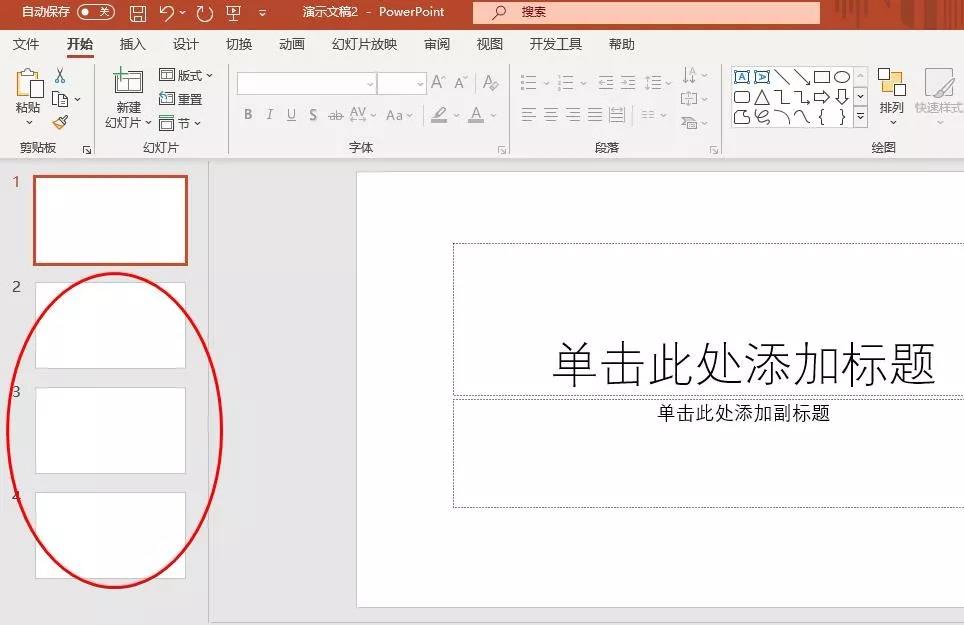Click the Paste button
This screenshot has height=625, width=964.
pos(26,90)
